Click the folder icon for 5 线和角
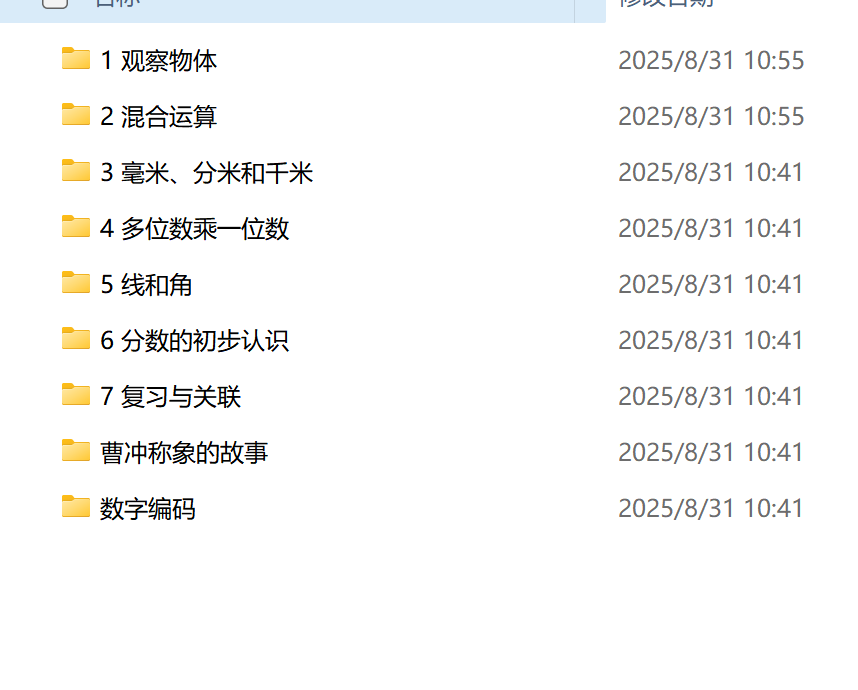The image size is (858, 690). (x=76, y=282)
